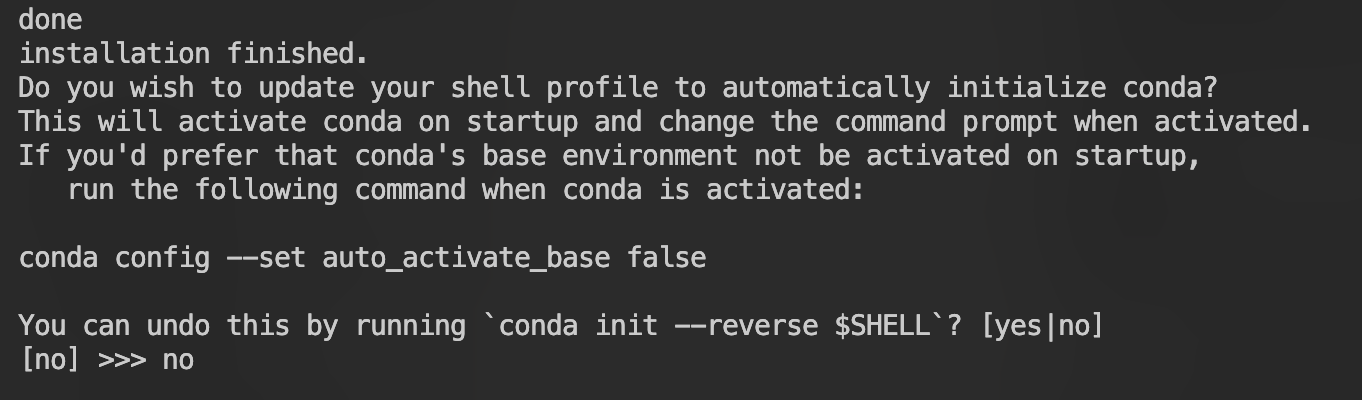1362x400 pixels.
Task: Click the "$SHELL" variable text
Action: tap(882, 326)
